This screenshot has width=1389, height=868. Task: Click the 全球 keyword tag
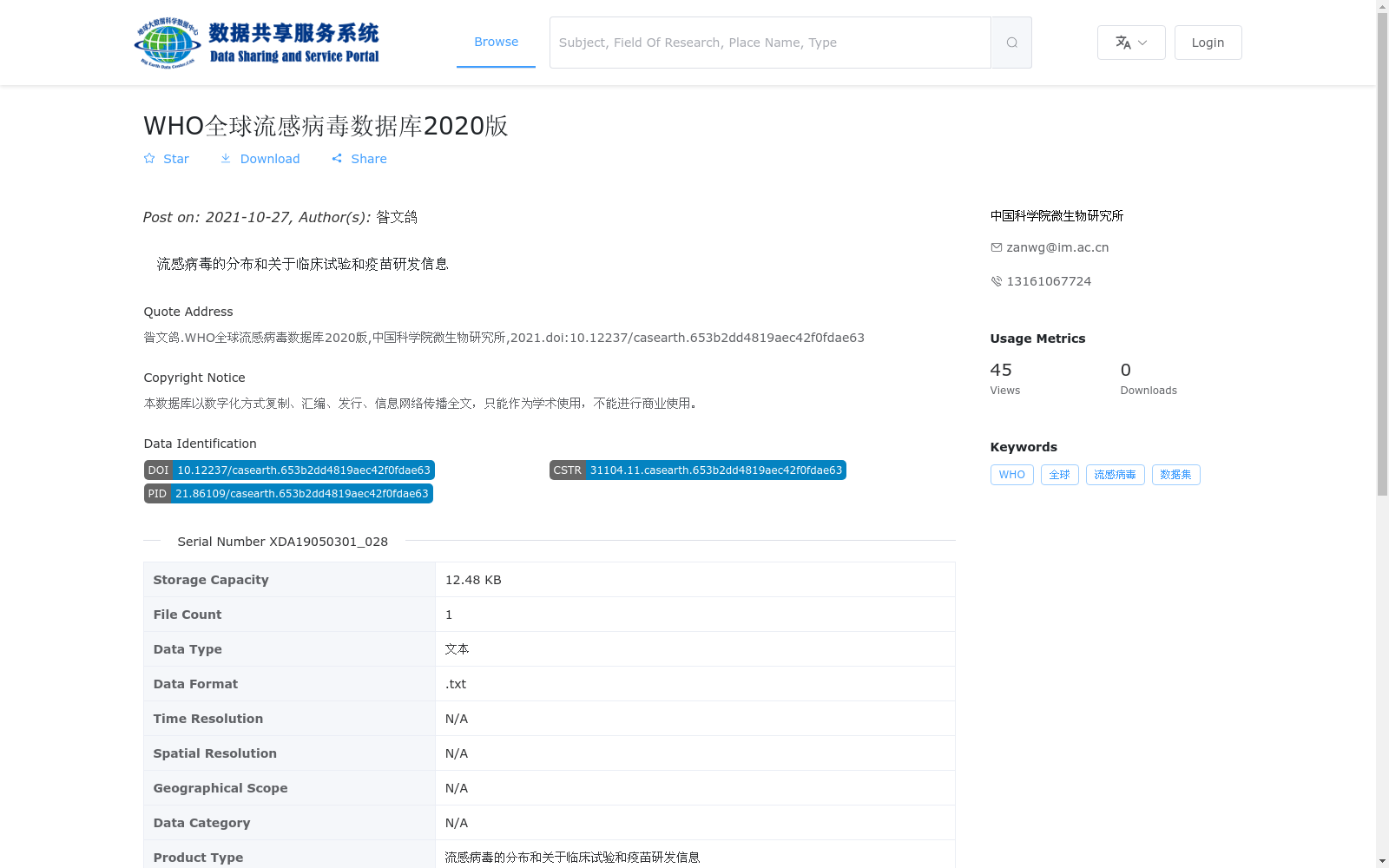[x=1059, y=475]
